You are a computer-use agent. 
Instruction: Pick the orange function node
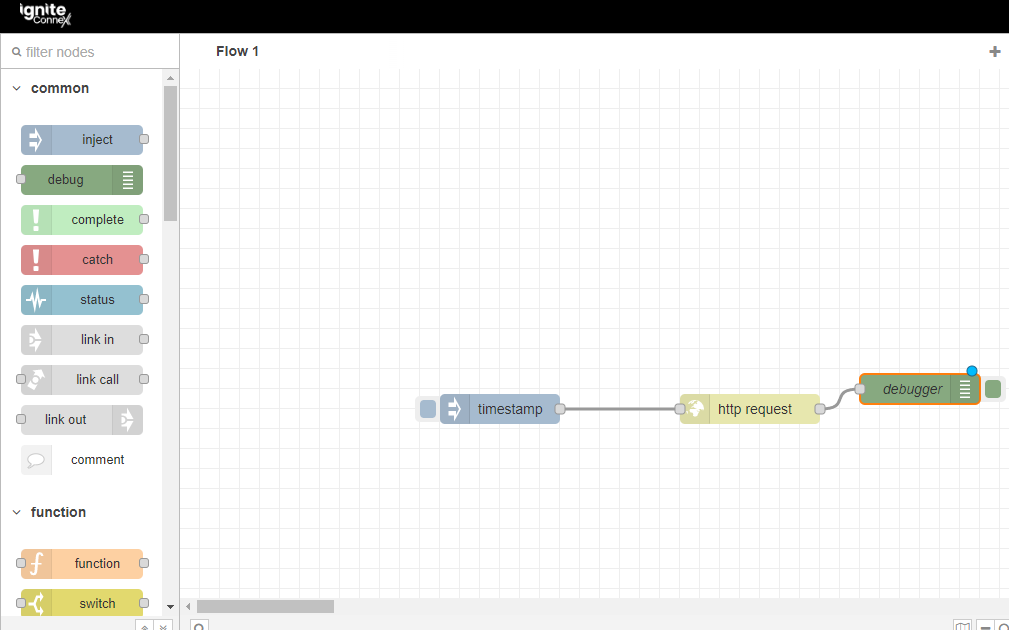[82, 564]
